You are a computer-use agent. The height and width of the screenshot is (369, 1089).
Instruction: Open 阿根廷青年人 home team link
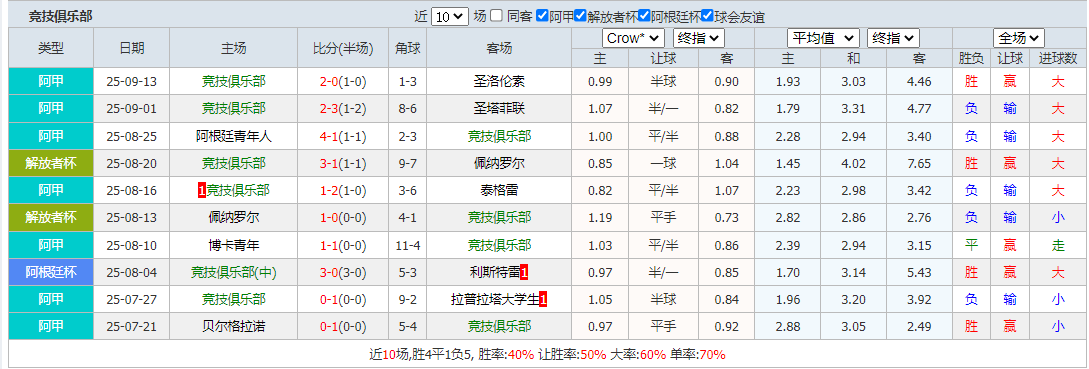233,136
